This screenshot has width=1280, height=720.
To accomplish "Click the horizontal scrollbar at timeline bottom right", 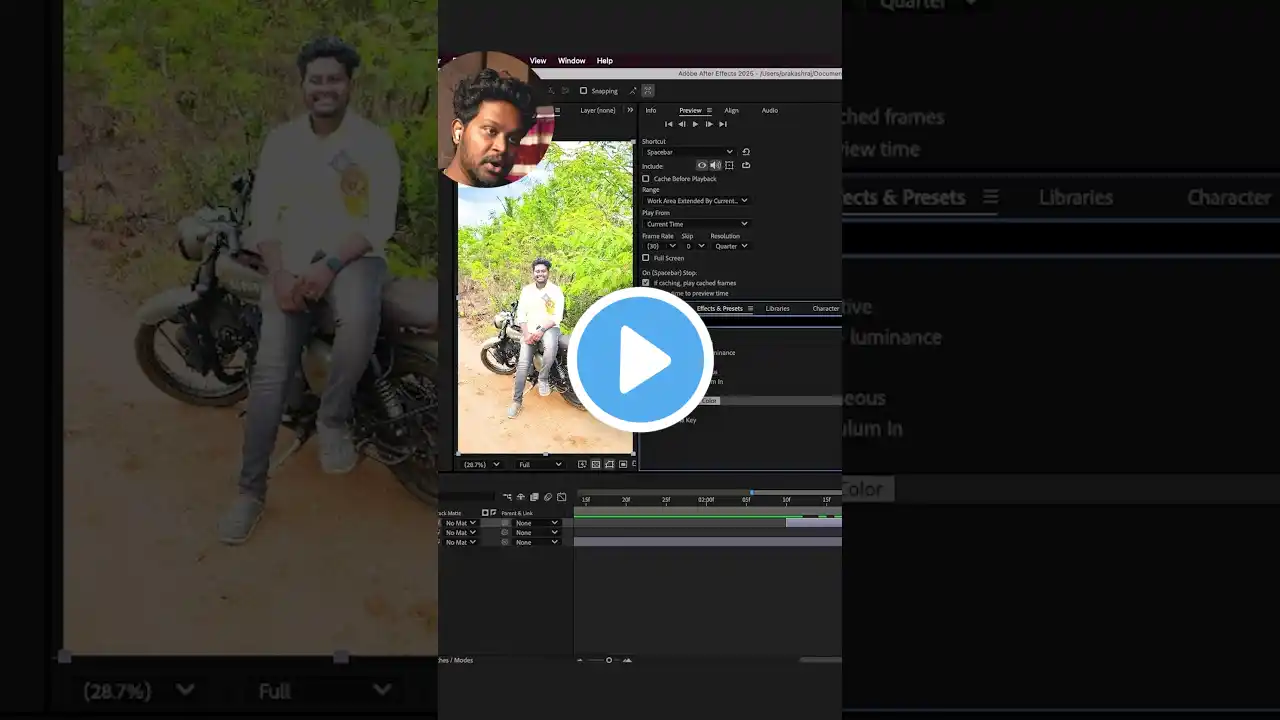I will pyautogui.click(x=820, y=660).
